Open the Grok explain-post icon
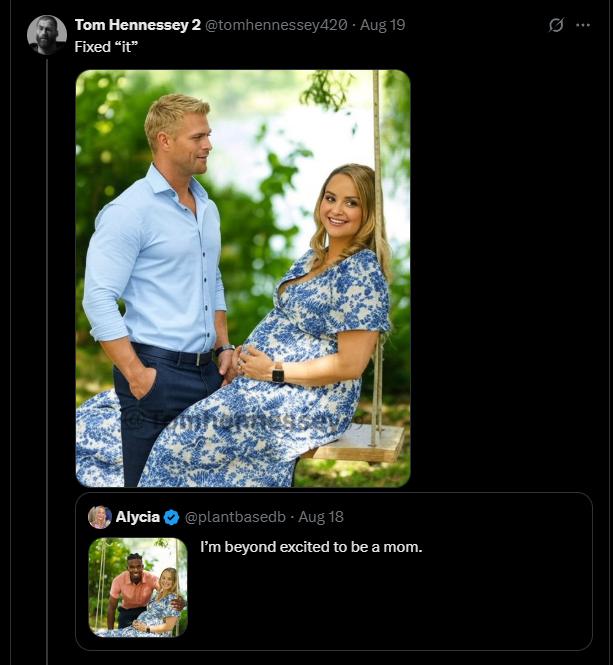This screenshot has width=613, height=665. [557, 25]
